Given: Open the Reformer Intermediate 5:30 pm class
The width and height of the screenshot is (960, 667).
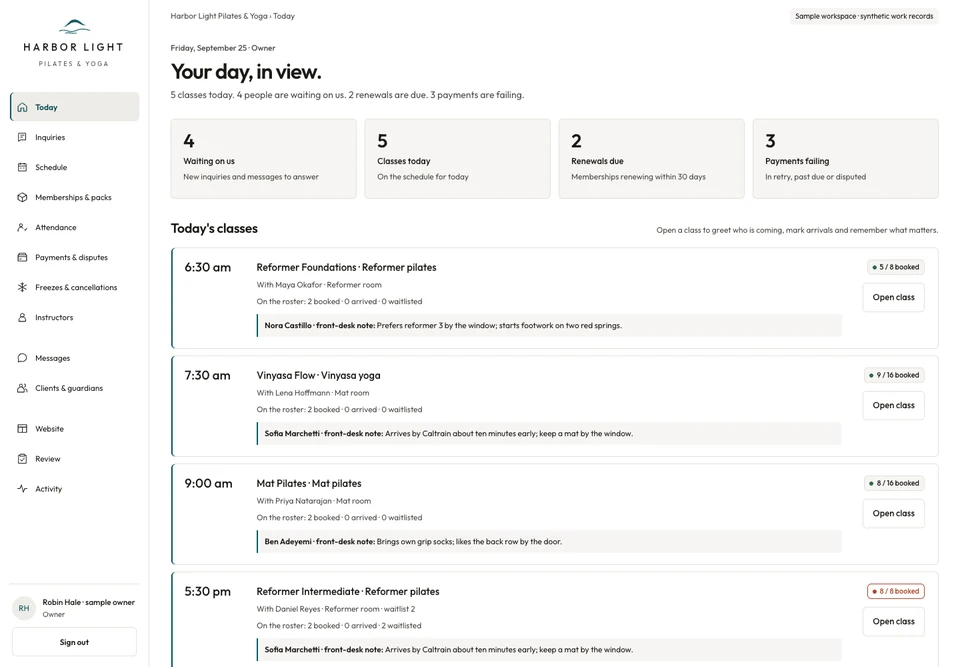Looking at the screenshot, I should (x=893, y=622).
